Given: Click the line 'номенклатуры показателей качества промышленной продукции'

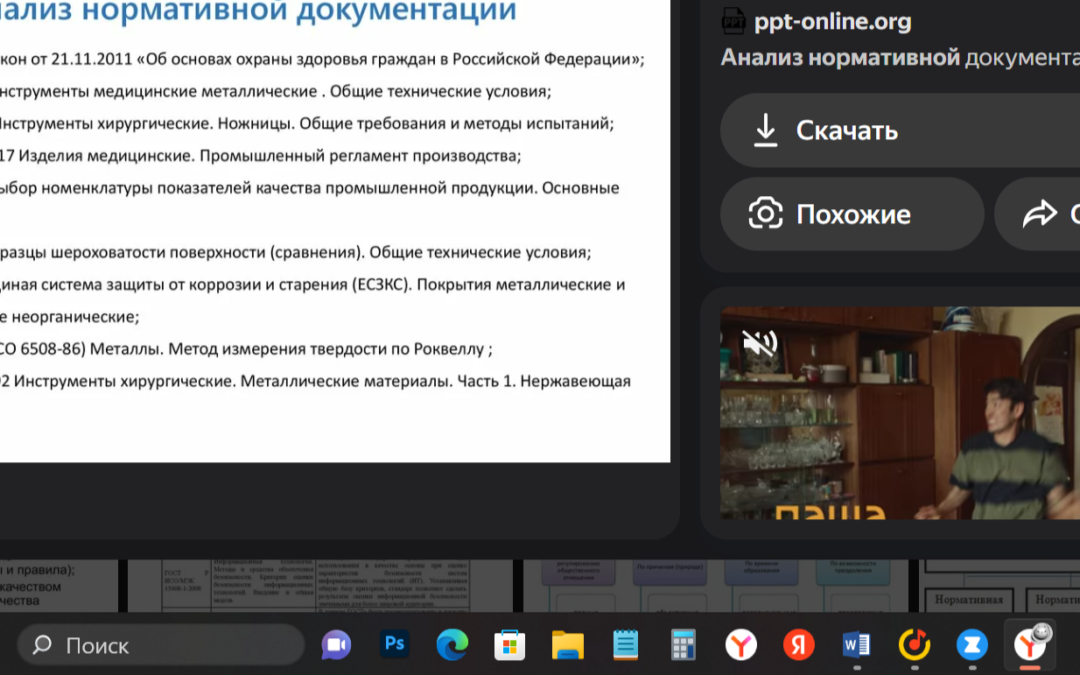Looking at the screenshot, I should click(x=309, y=188).
